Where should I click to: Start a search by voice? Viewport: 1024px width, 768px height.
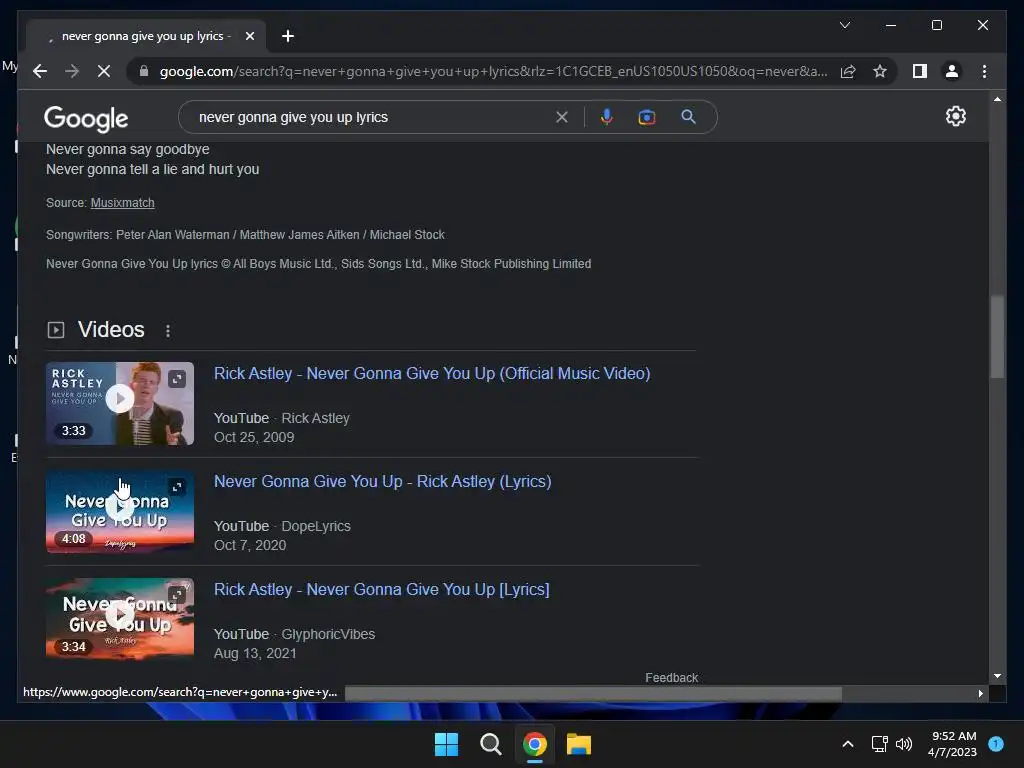(607, 117)
